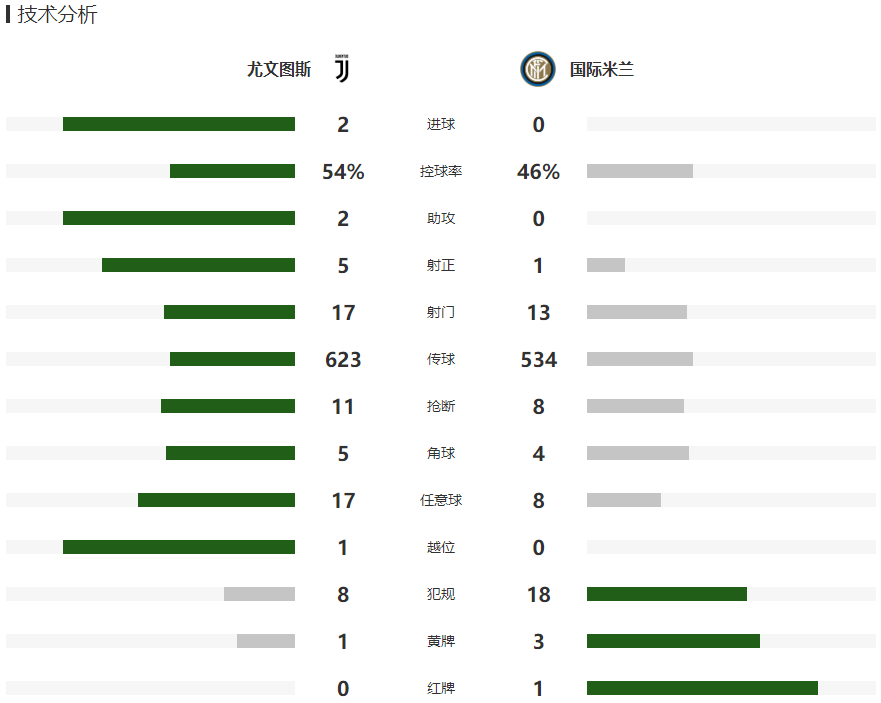Select the 技术分析 section heading
This screenshot has height=703, width=881.
(x=57, y=14)
